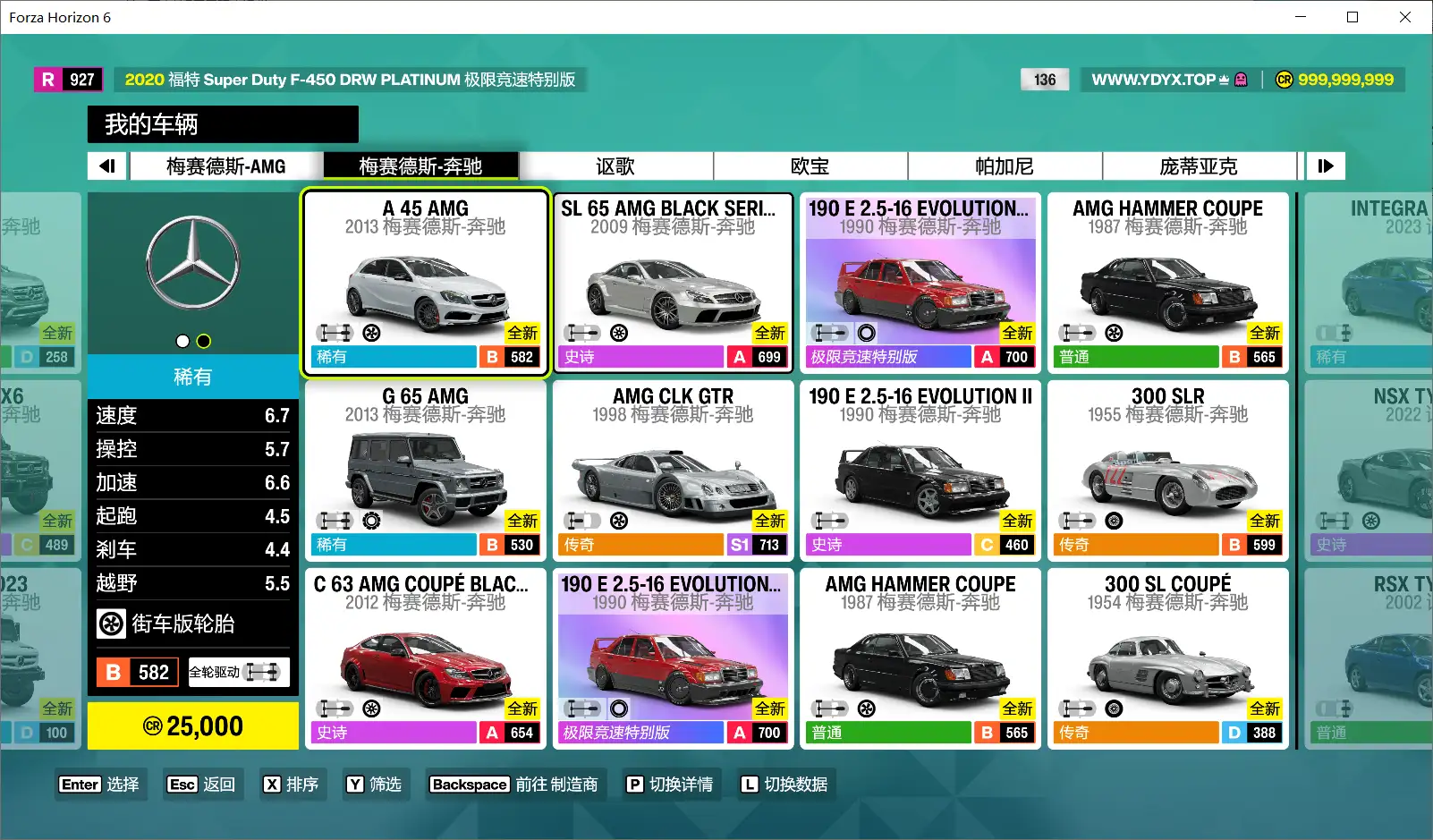Click the D 388 badge on 300 SL Coupé
This screenshot has height=840, width=1433.
point(1251,733)
